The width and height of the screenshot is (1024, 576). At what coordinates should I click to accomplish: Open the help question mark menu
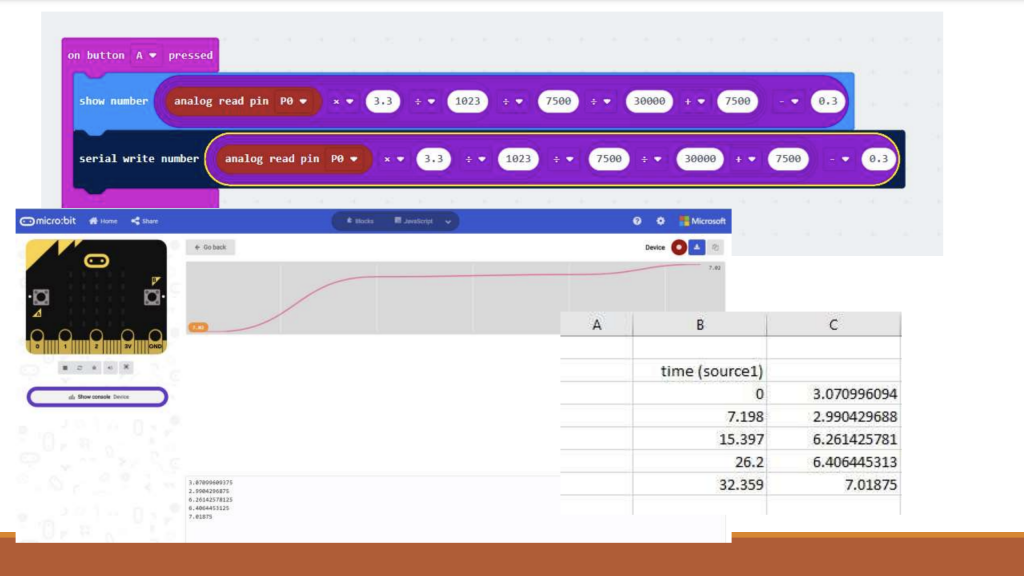[637, 221]
